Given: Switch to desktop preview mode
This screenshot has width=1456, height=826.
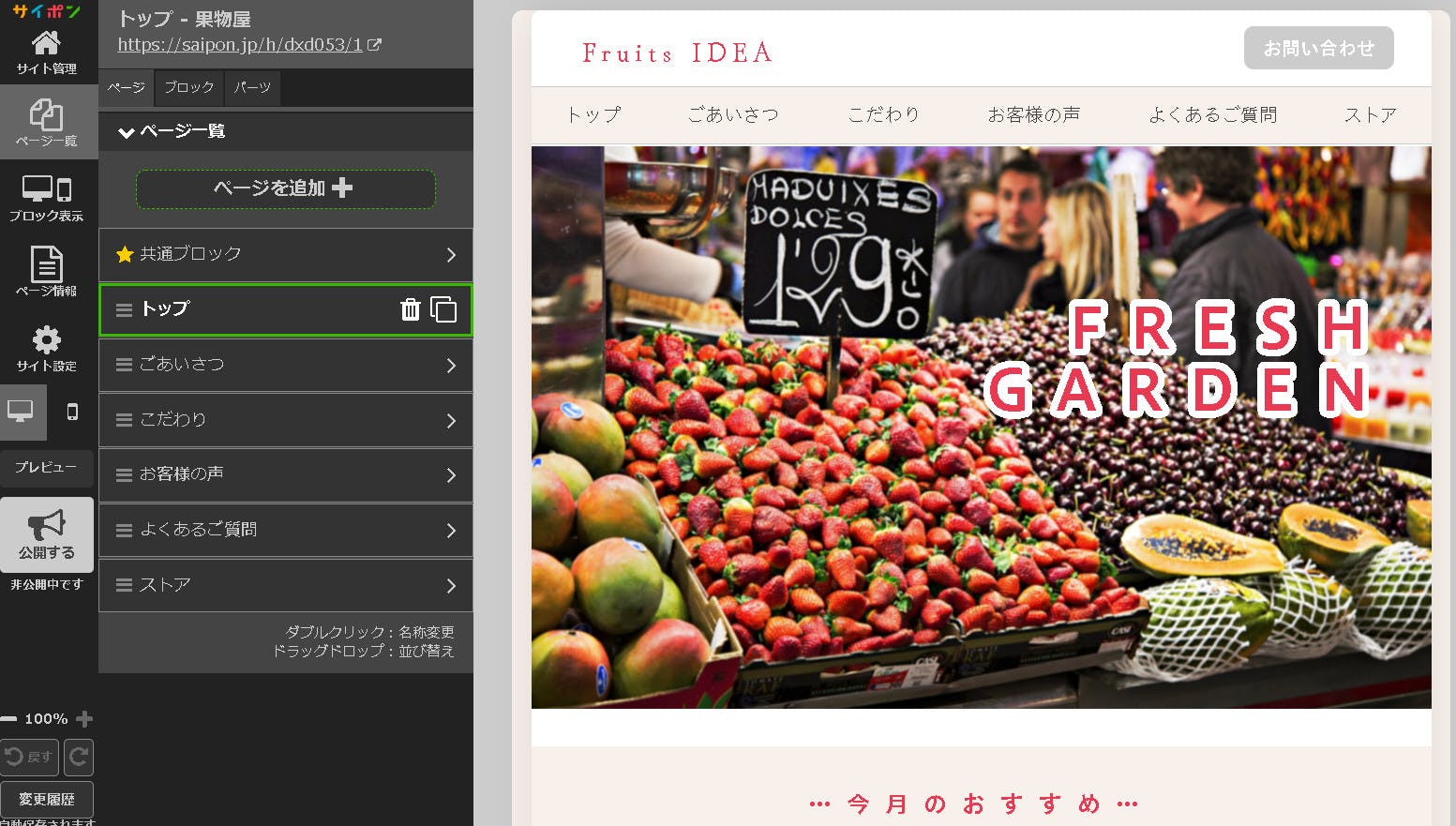Looking at the screenshot, I should click(x=22, y=412).
